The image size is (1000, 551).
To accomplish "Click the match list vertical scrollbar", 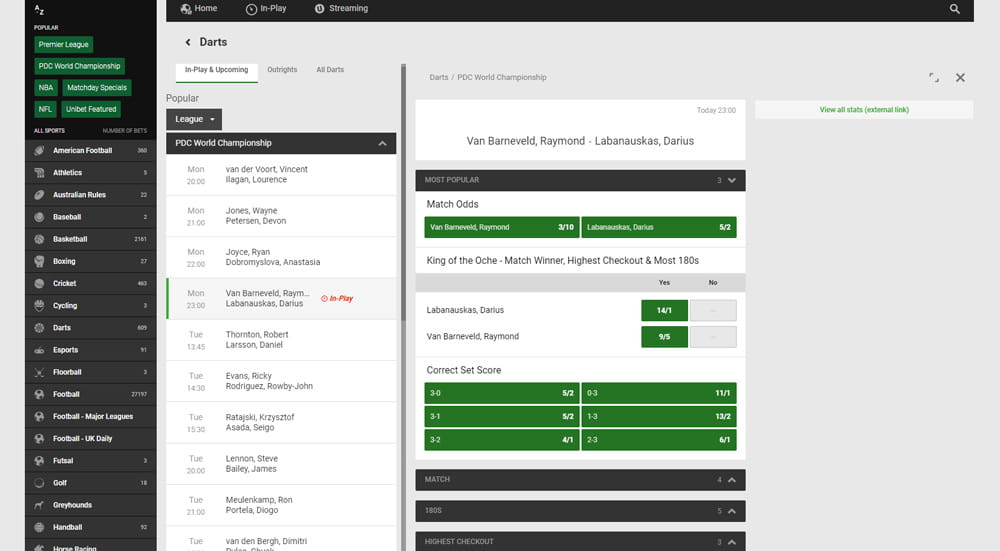I will point(403,191).
